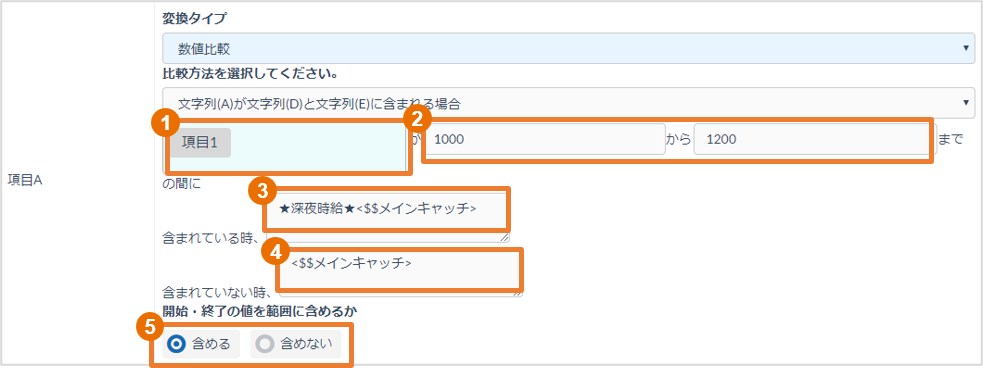Expand the 比較方法 comparison method dropdown
This screenshot has width=983, height=368.
pyautogui.click(x=568, y=103)
